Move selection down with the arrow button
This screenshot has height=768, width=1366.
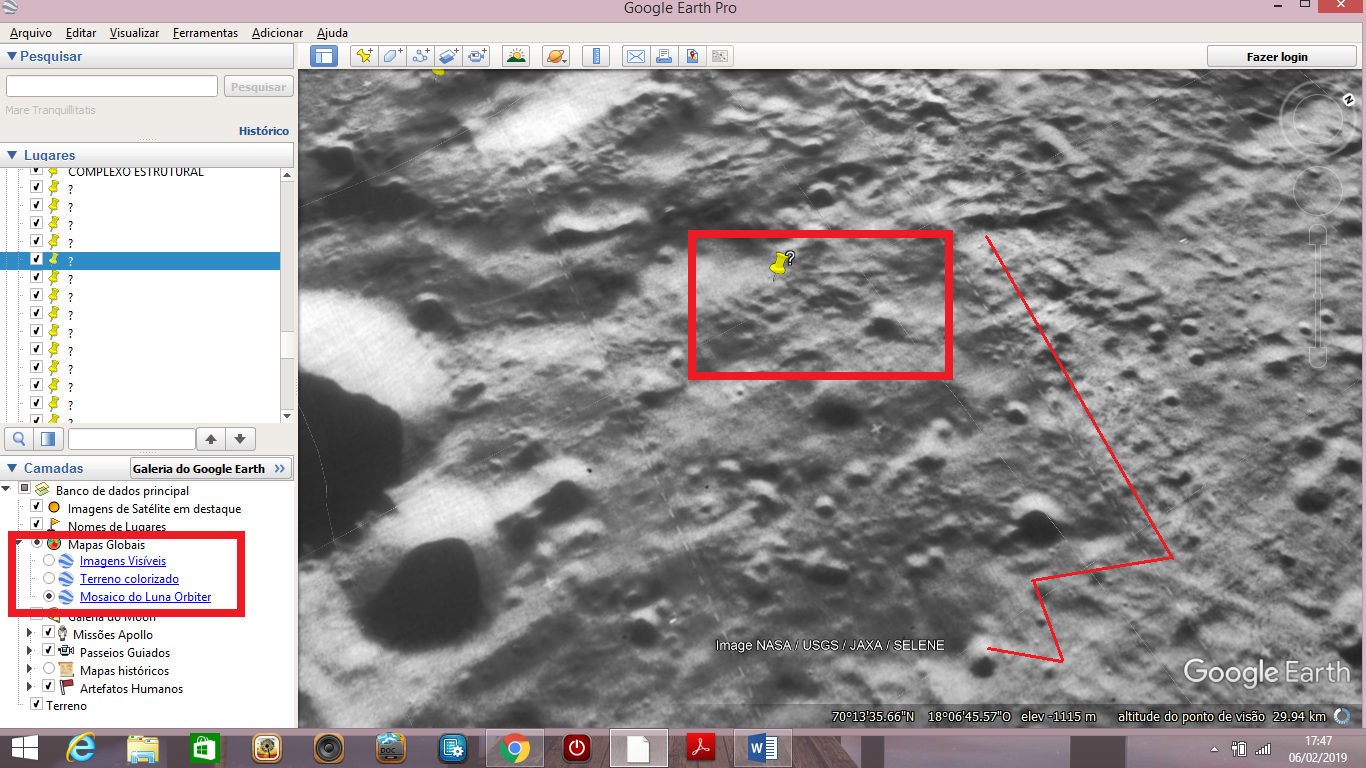pos(241,438)
